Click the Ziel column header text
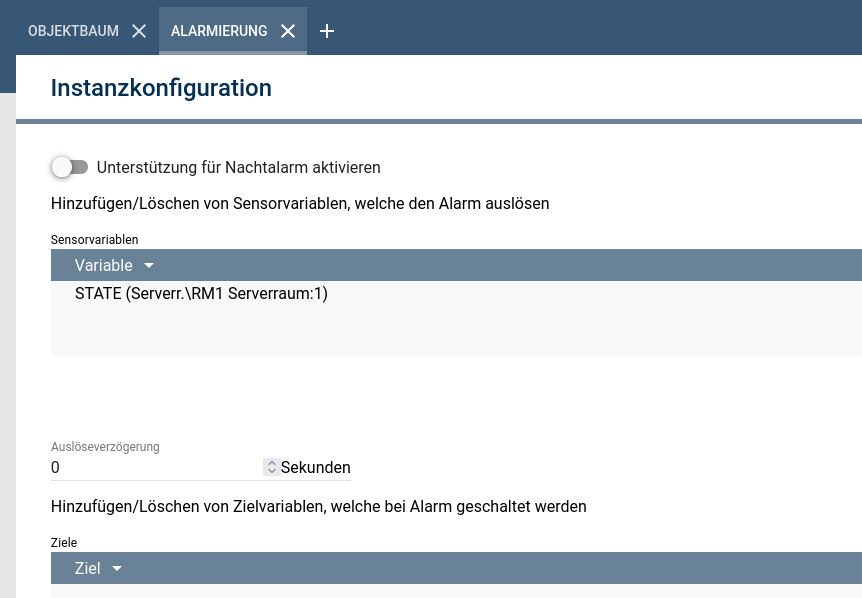 [88, 569]
